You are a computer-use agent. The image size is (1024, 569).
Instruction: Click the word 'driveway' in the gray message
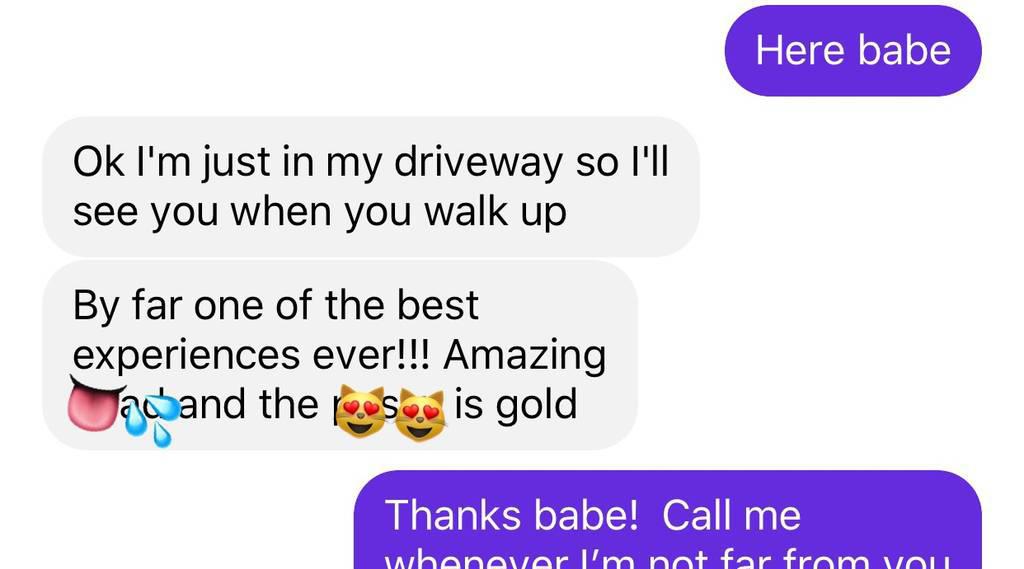click(x=478, y=163)
